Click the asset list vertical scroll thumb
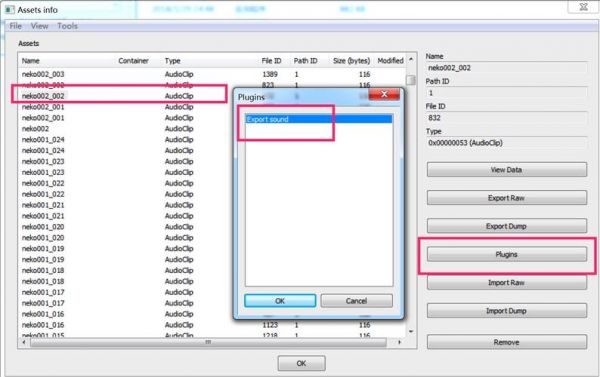 [x=411, y=80]
